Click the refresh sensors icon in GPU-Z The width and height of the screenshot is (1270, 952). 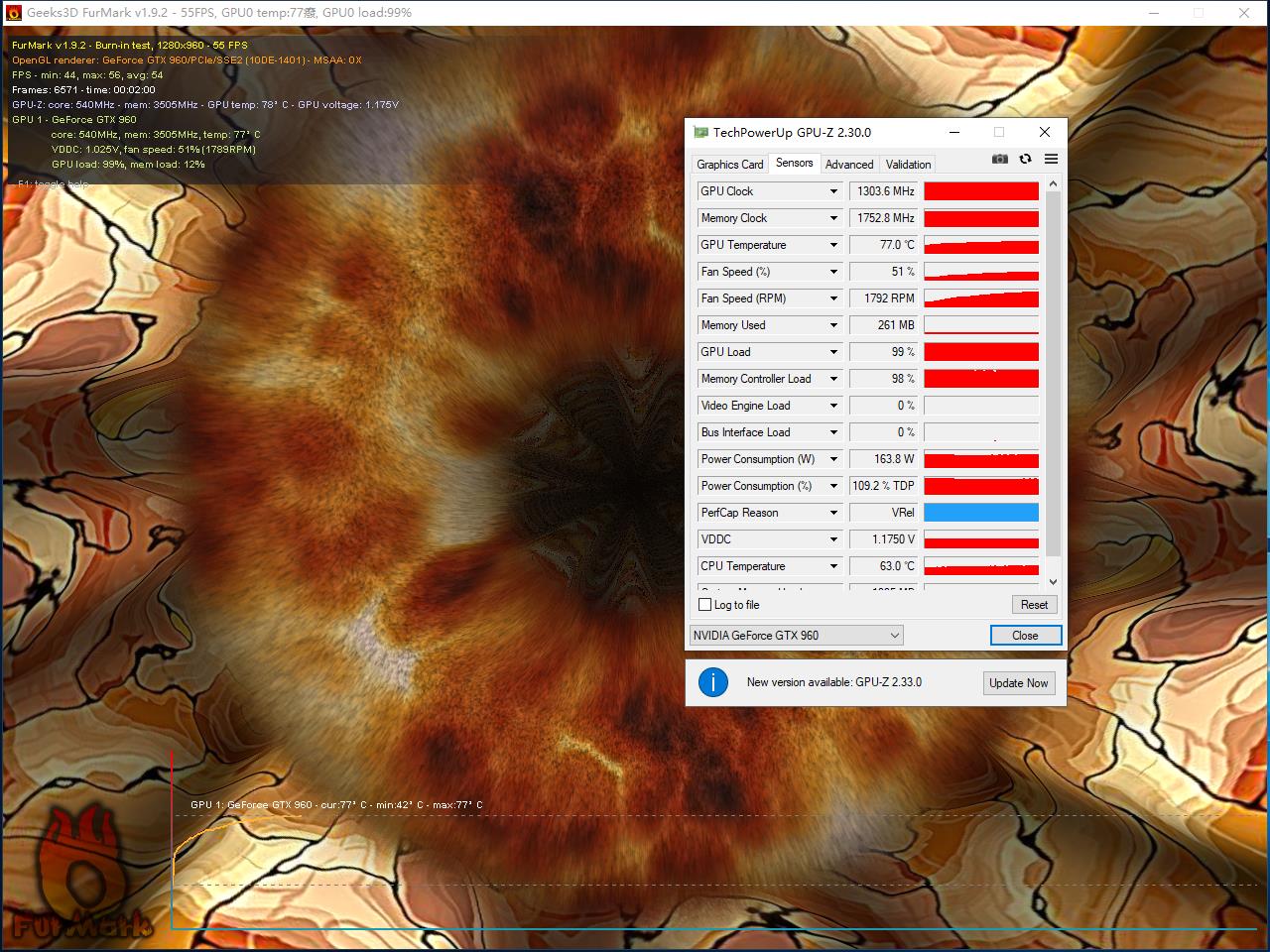click(1025, 159)
